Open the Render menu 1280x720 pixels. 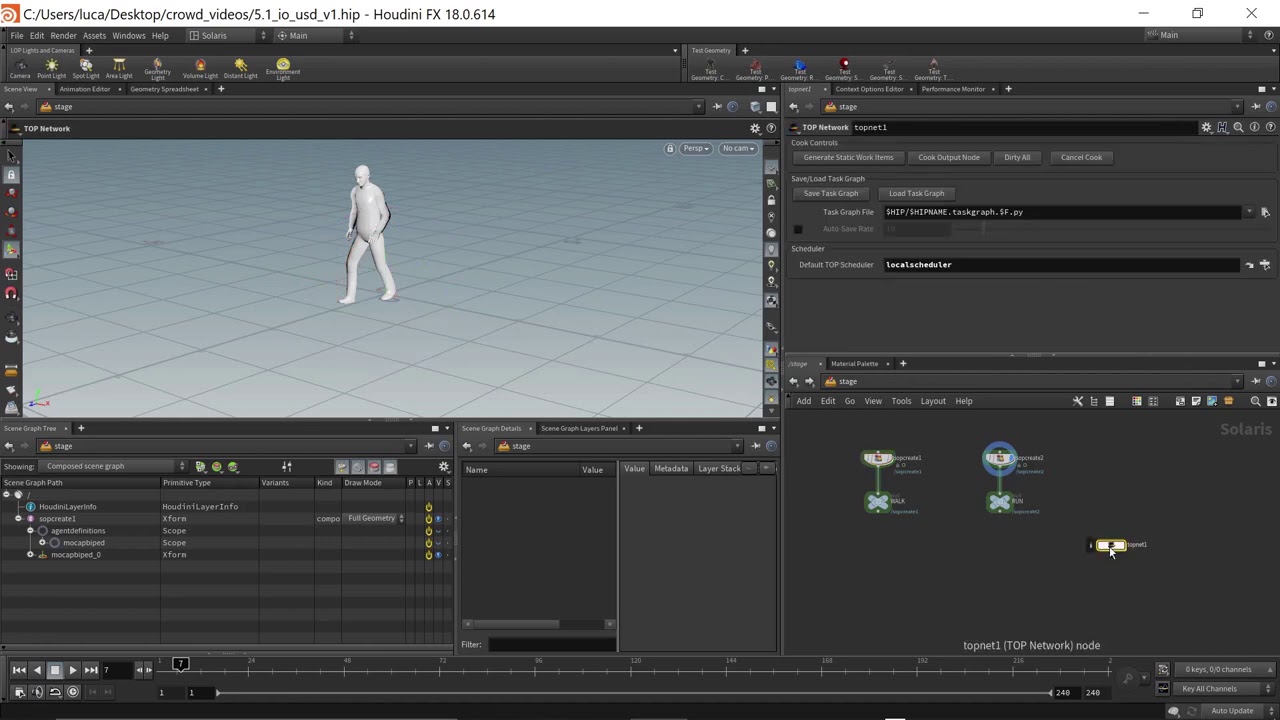[63, 35]
